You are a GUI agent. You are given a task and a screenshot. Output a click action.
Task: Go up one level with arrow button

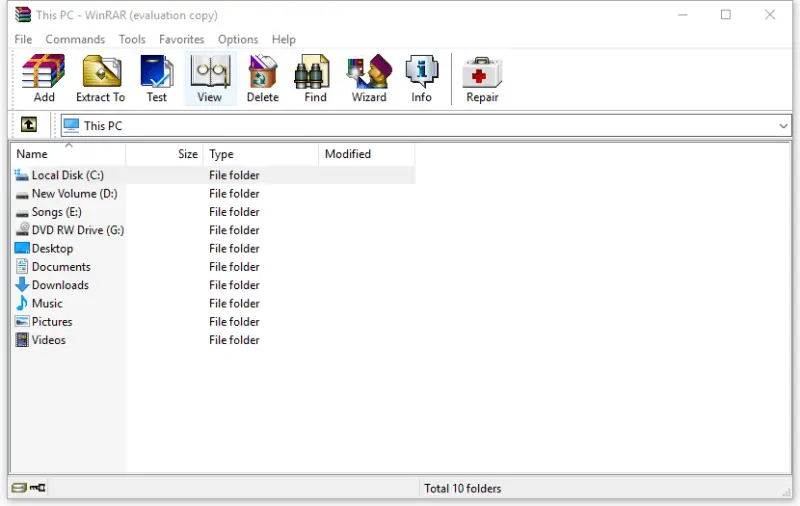click(29, 124)
